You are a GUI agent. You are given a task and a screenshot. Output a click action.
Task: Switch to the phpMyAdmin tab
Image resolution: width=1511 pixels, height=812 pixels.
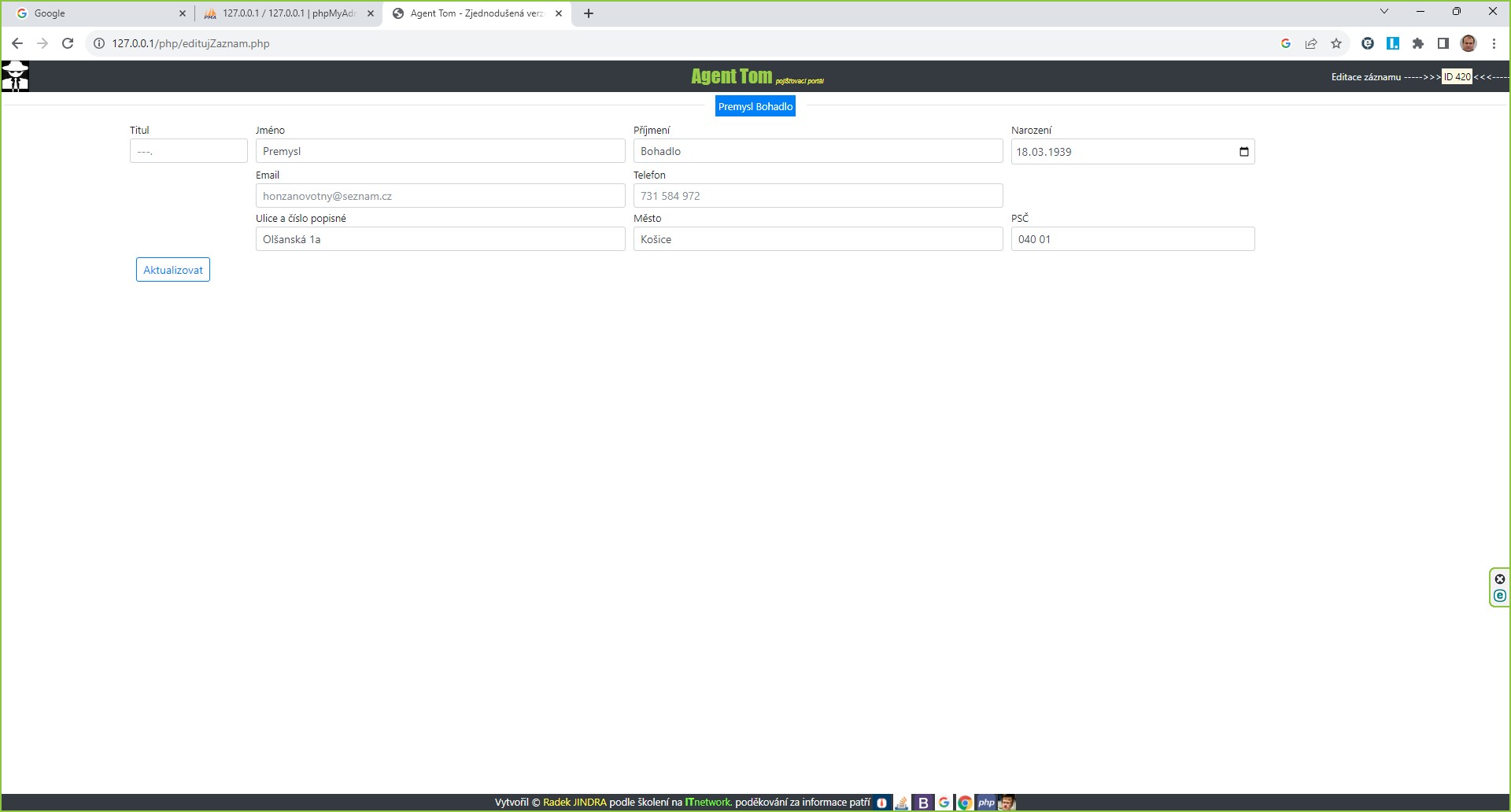(x=288, y=13)
